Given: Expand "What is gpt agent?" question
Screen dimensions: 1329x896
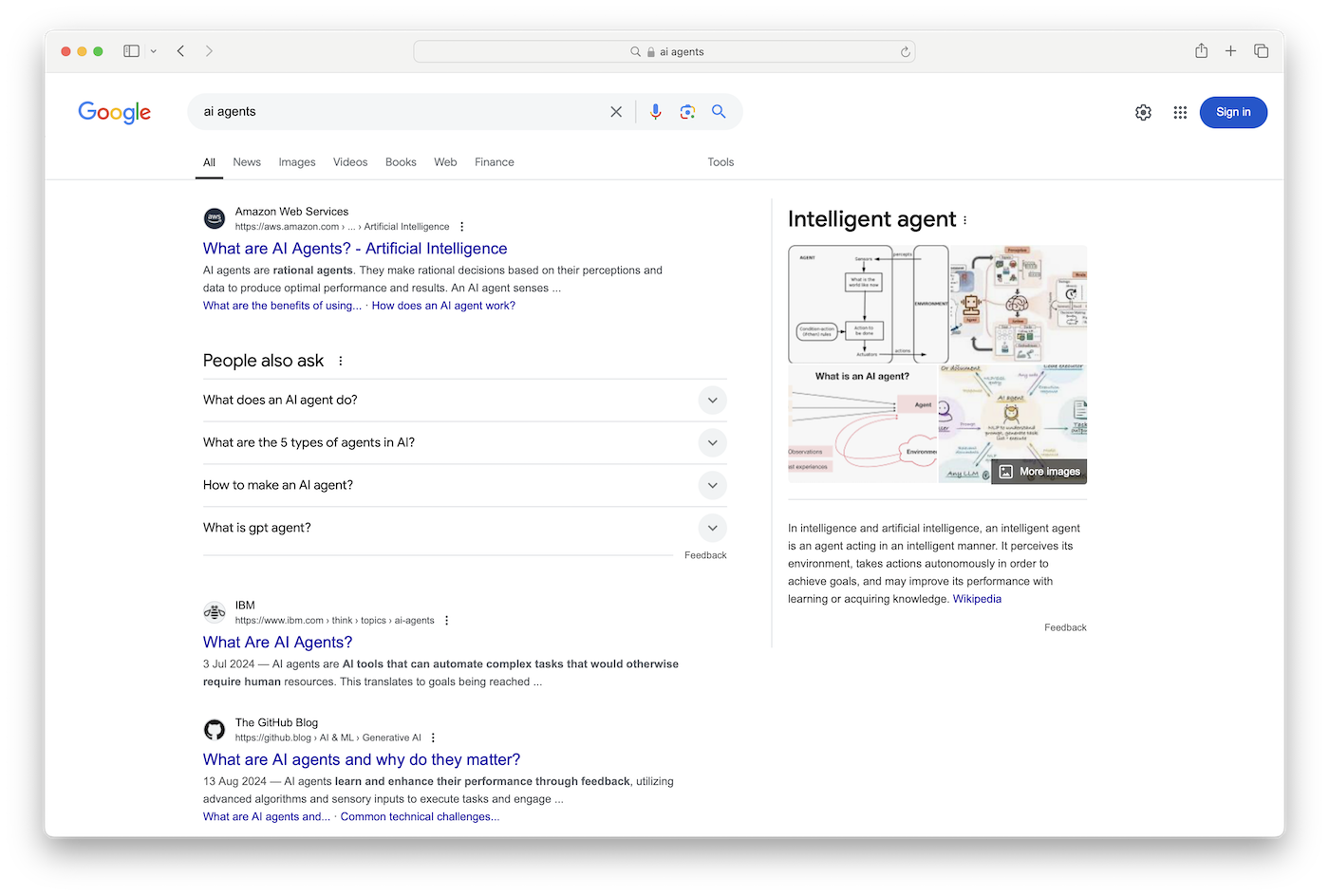Looking at the screenshot, I should click(465, 528).
